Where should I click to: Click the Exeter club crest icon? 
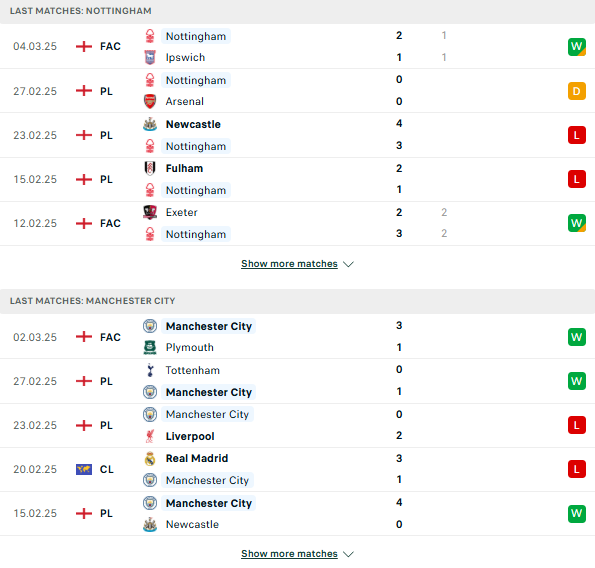pos(150,212)
